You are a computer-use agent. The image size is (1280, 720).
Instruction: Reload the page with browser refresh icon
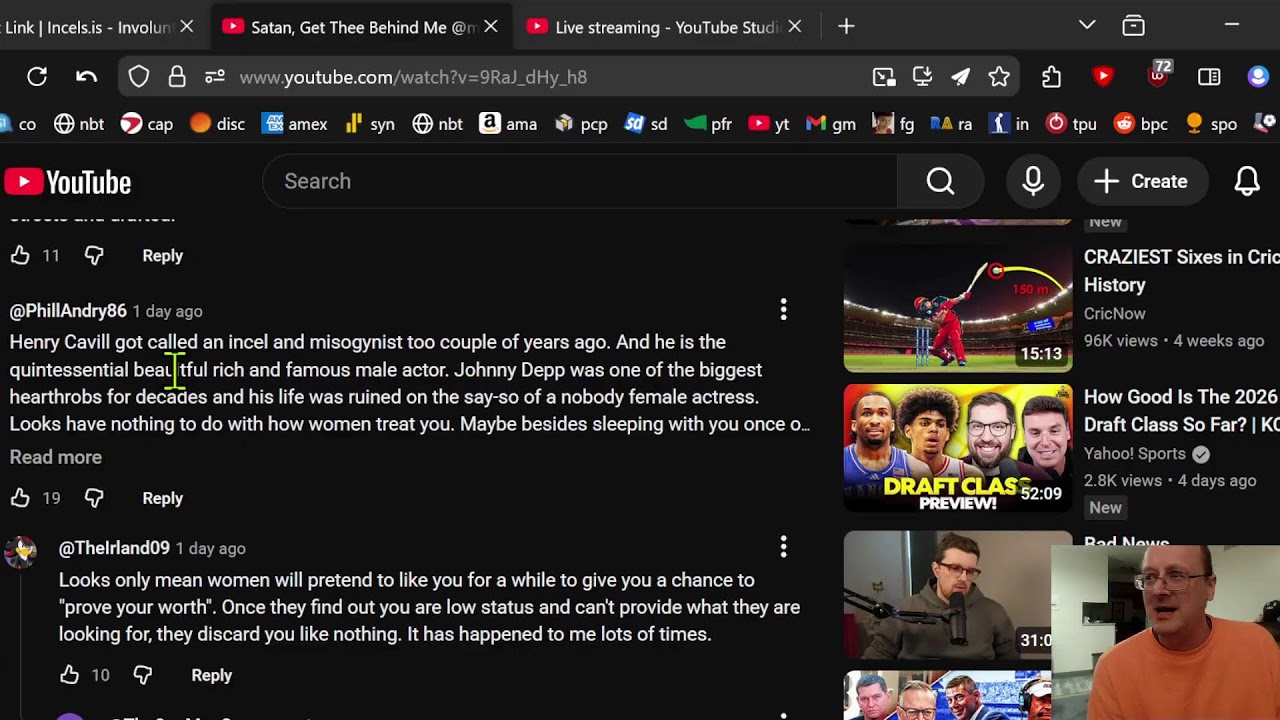[x=37, y=77]
